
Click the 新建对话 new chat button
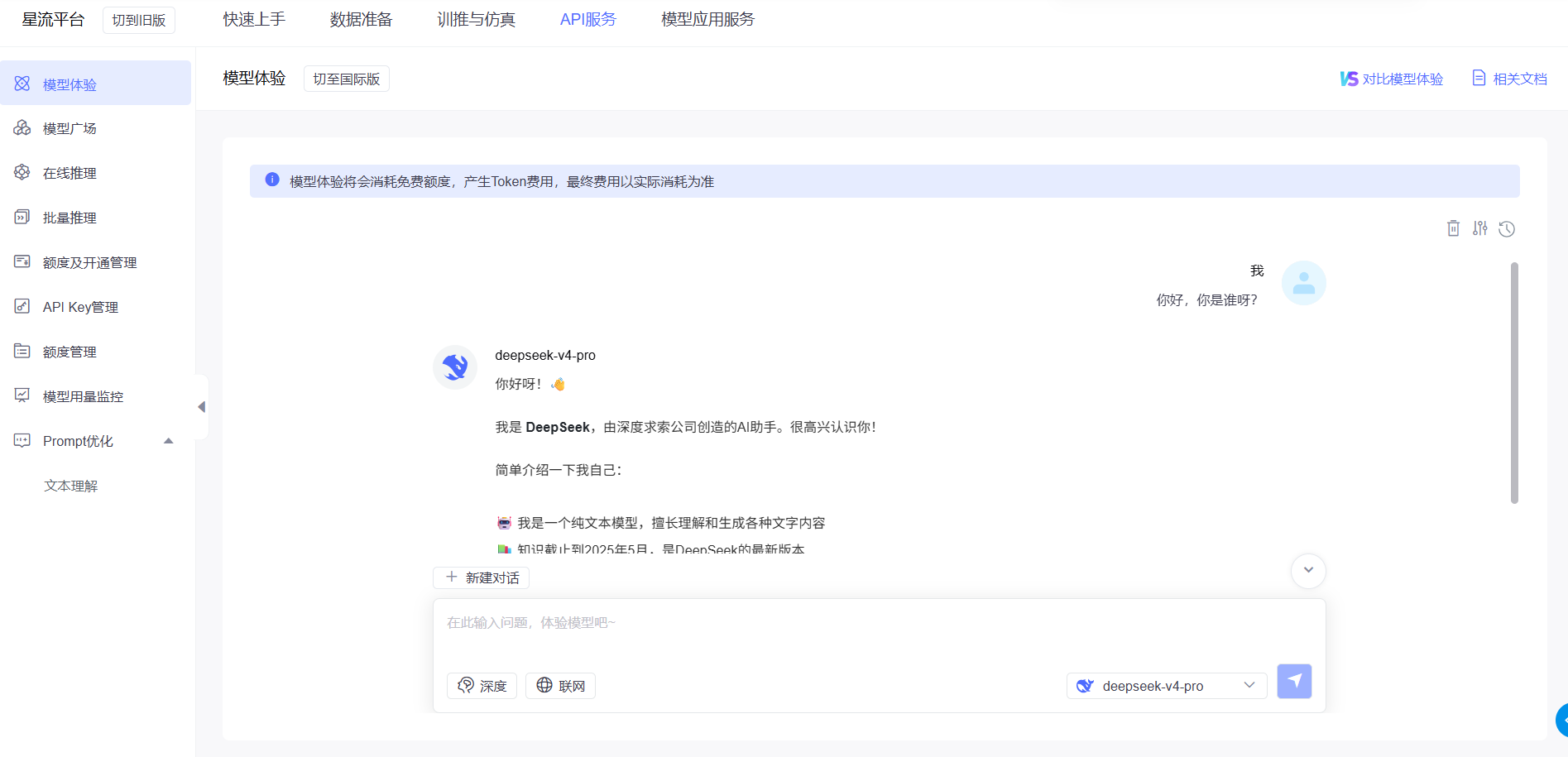click(x=482, y=577)
